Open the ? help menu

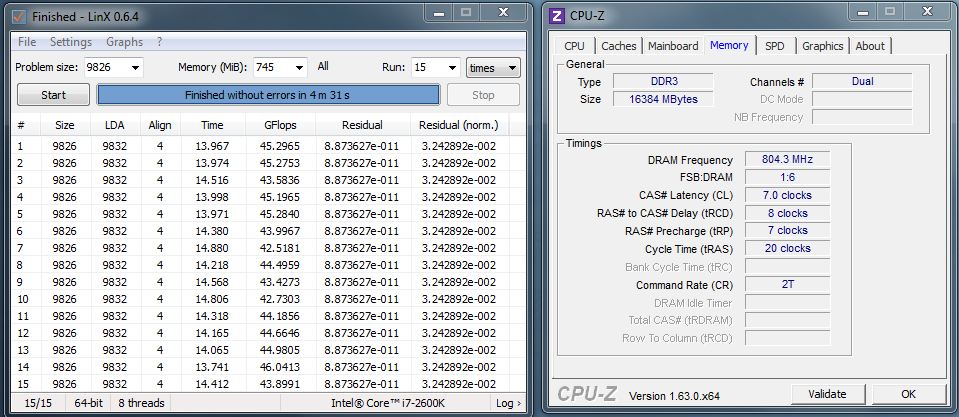tap(160, 42)
